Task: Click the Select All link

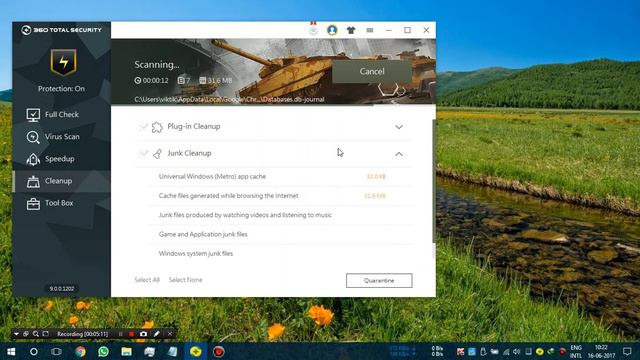Action: 147,280
